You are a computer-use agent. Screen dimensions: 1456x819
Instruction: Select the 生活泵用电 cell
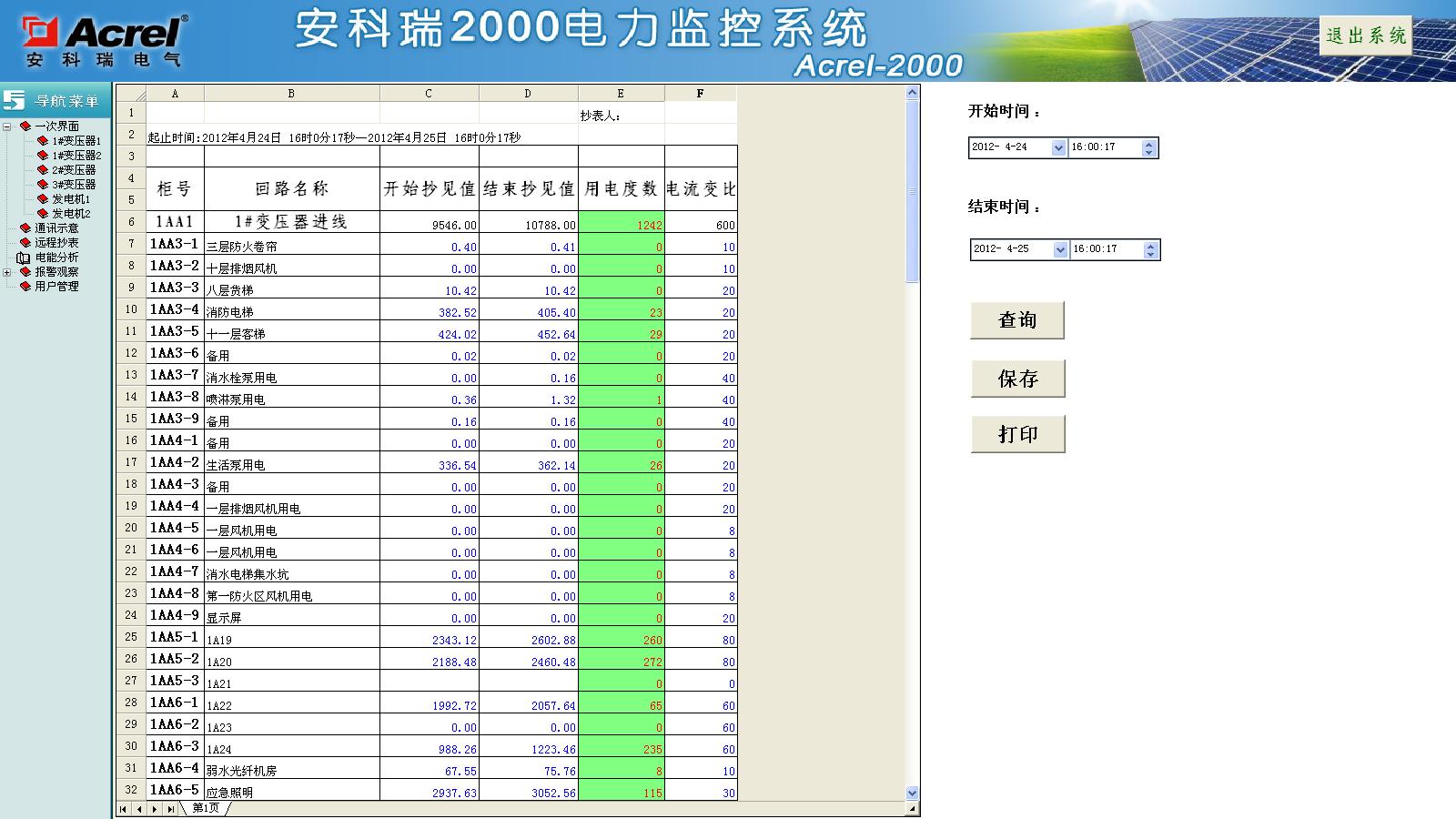point(291,462)
